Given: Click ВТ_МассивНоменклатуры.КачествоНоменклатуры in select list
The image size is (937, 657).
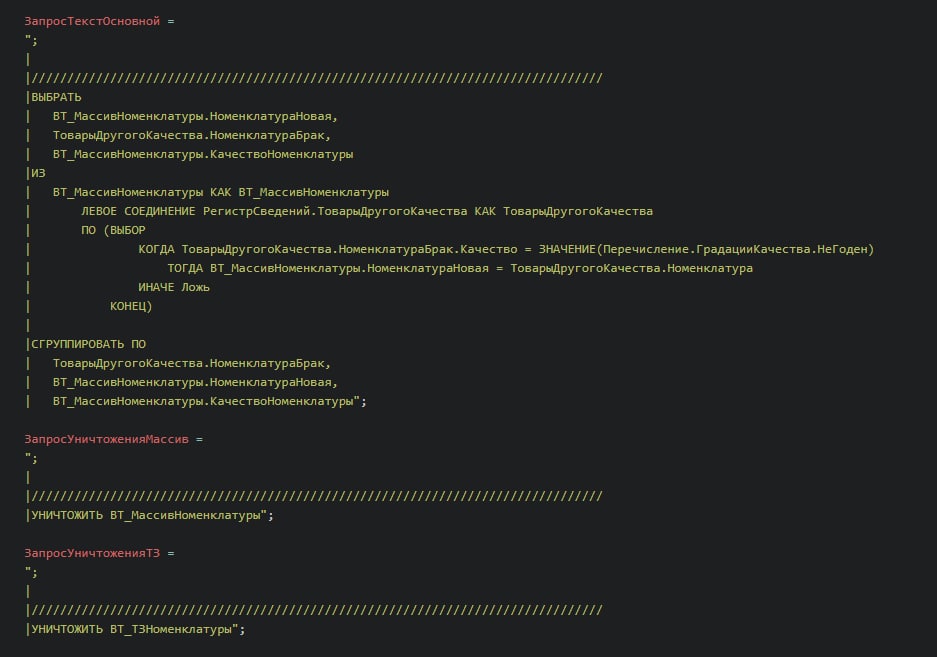Looking at the screenshot, I should [203, 154].
